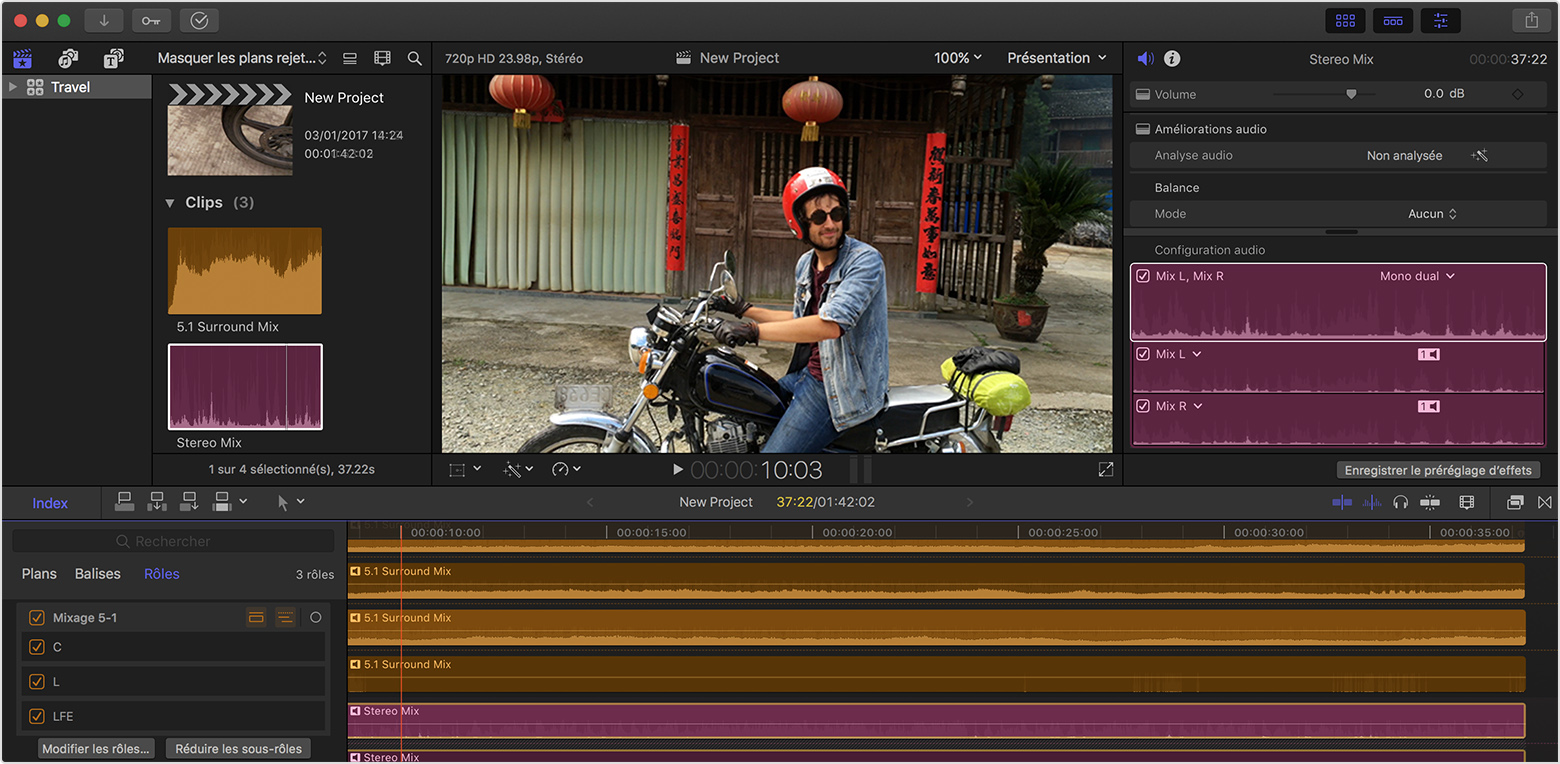1560x764 pixels.
Task: Select the Plans tab in index
Action: tap(39, 574)
